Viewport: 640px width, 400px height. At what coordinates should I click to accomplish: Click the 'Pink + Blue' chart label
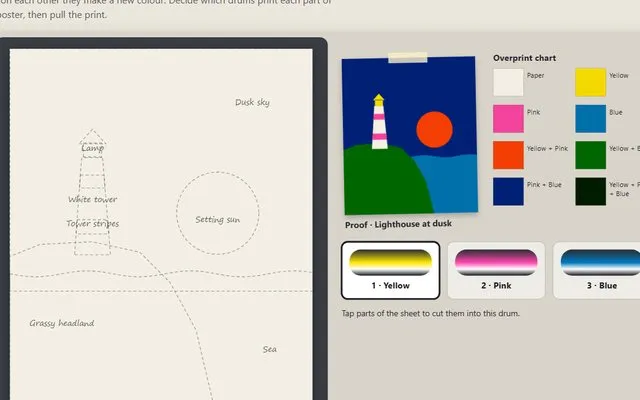544,185
